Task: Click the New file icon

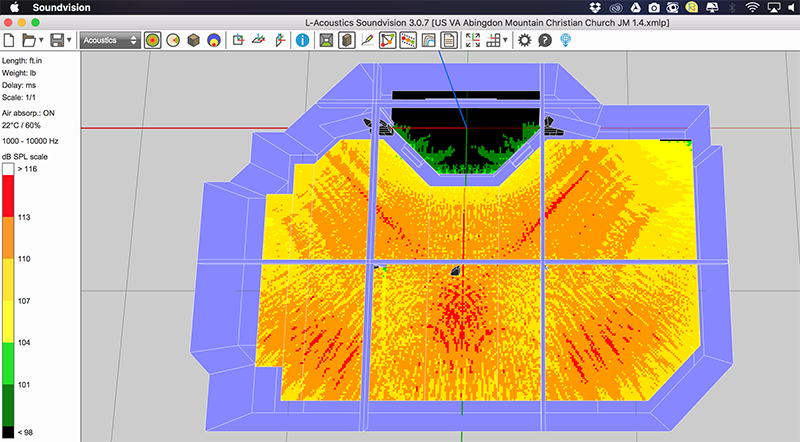Action: 9,41
